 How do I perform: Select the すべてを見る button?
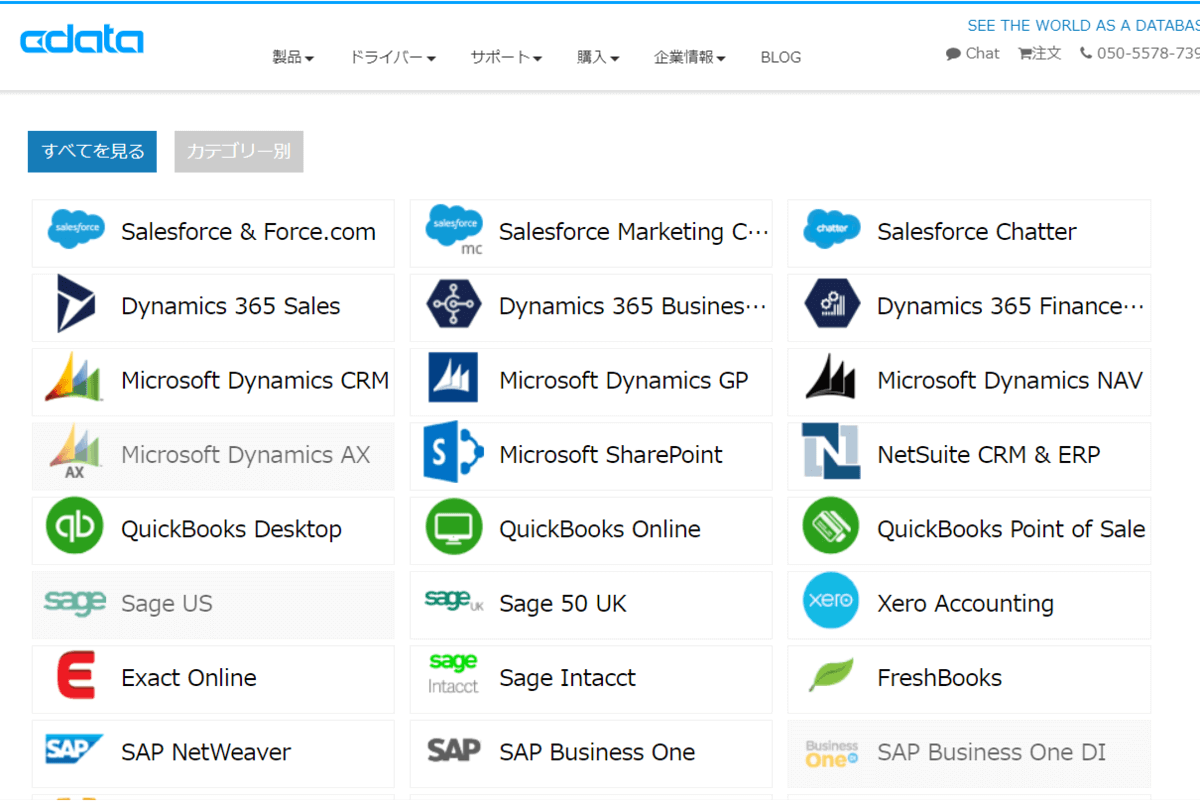pyautogui.click(x=92, y=152)
